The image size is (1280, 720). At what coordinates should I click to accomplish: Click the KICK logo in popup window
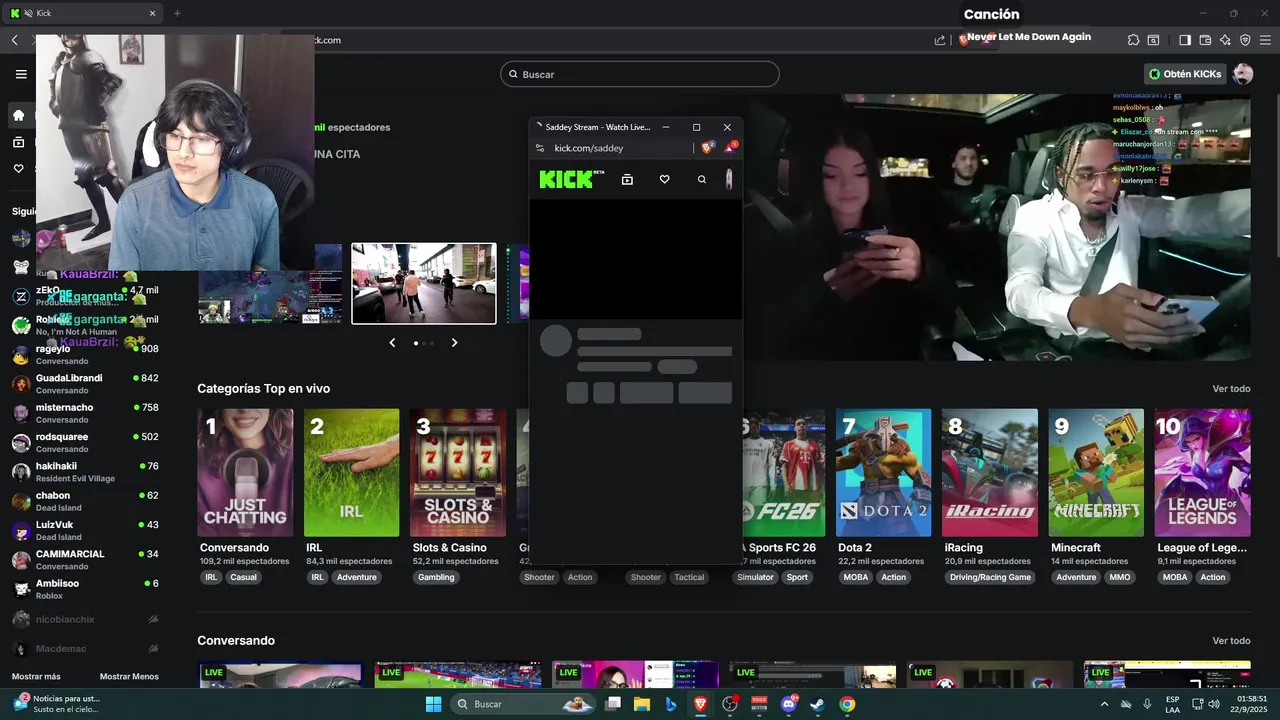(x=572, y=179)
